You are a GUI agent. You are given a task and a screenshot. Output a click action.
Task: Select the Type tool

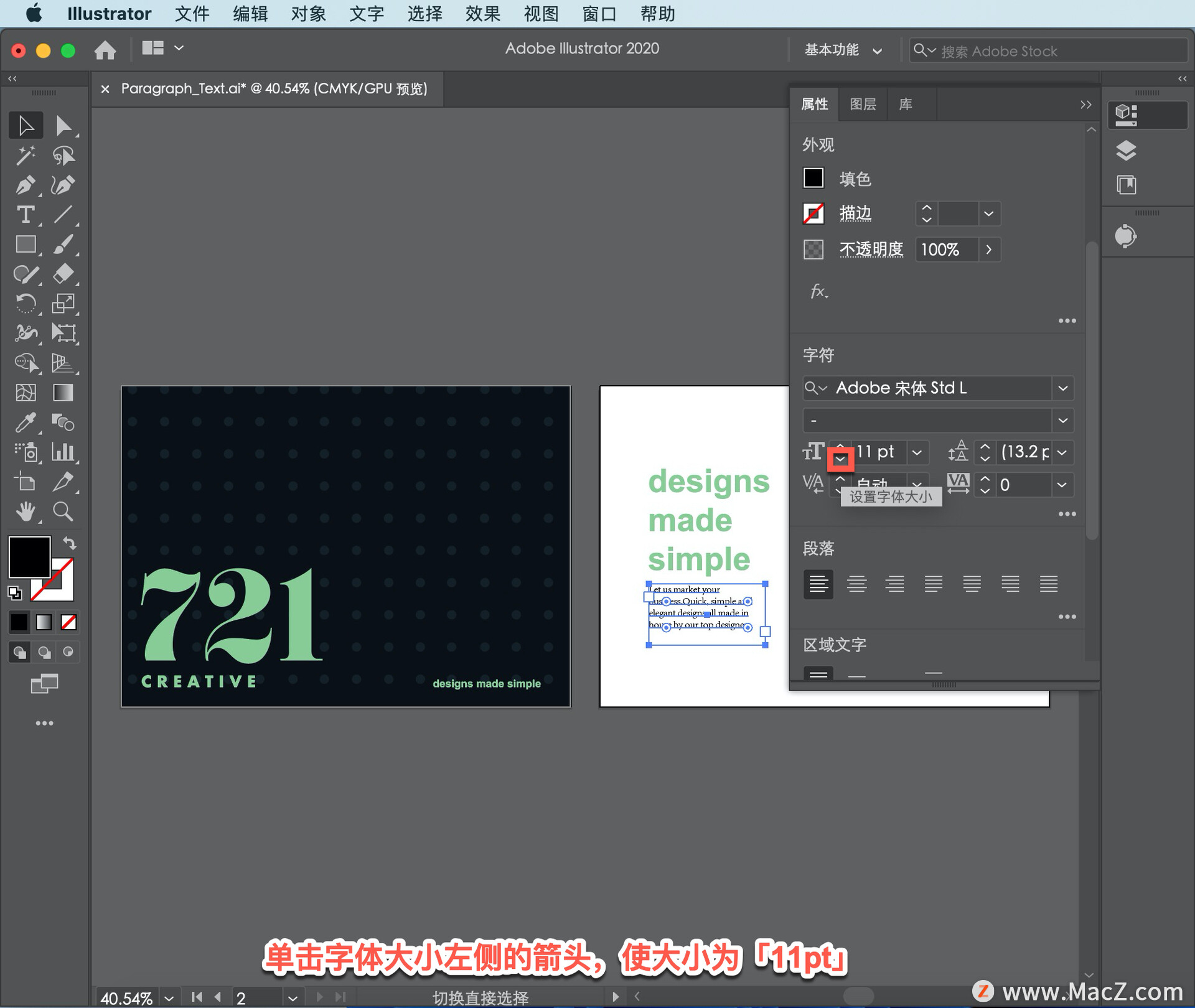[x=25, y=215]
